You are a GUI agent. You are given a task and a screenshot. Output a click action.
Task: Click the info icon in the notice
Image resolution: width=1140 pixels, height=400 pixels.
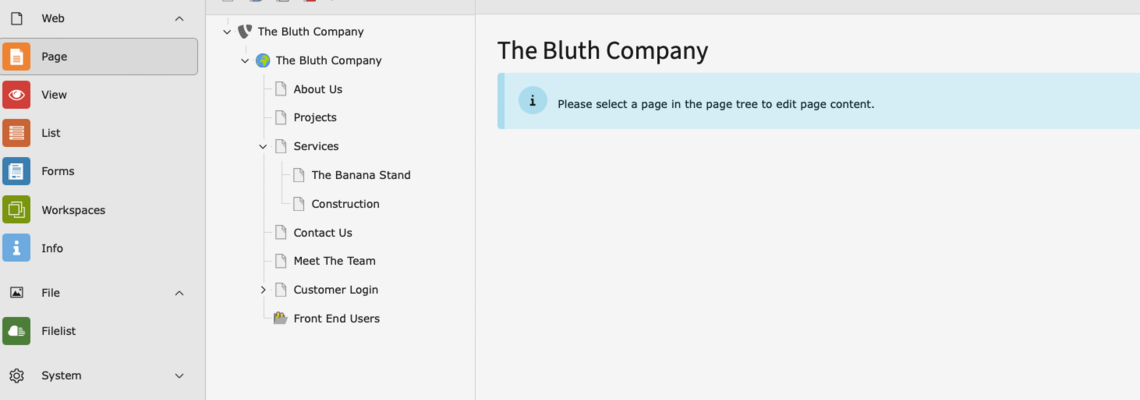point(532,101)
